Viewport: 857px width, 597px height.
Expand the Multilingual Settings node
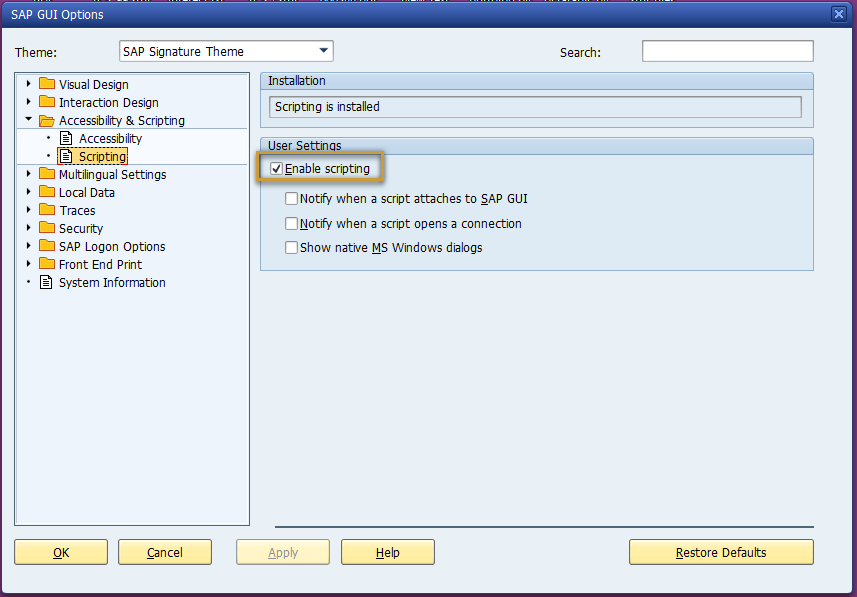(x=28, y=174)
